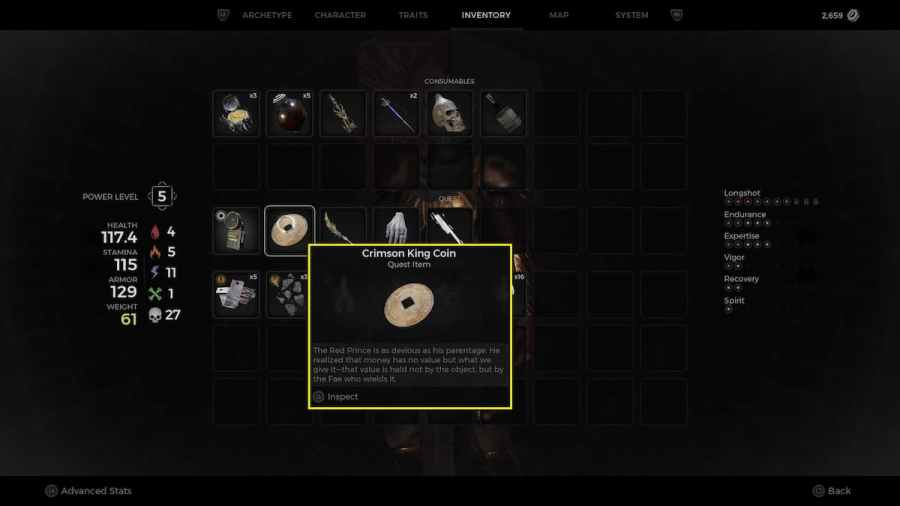This screenshot has height=506, width=900.
Task: Select the blue staff consumable item
Action: pos(396,114)
